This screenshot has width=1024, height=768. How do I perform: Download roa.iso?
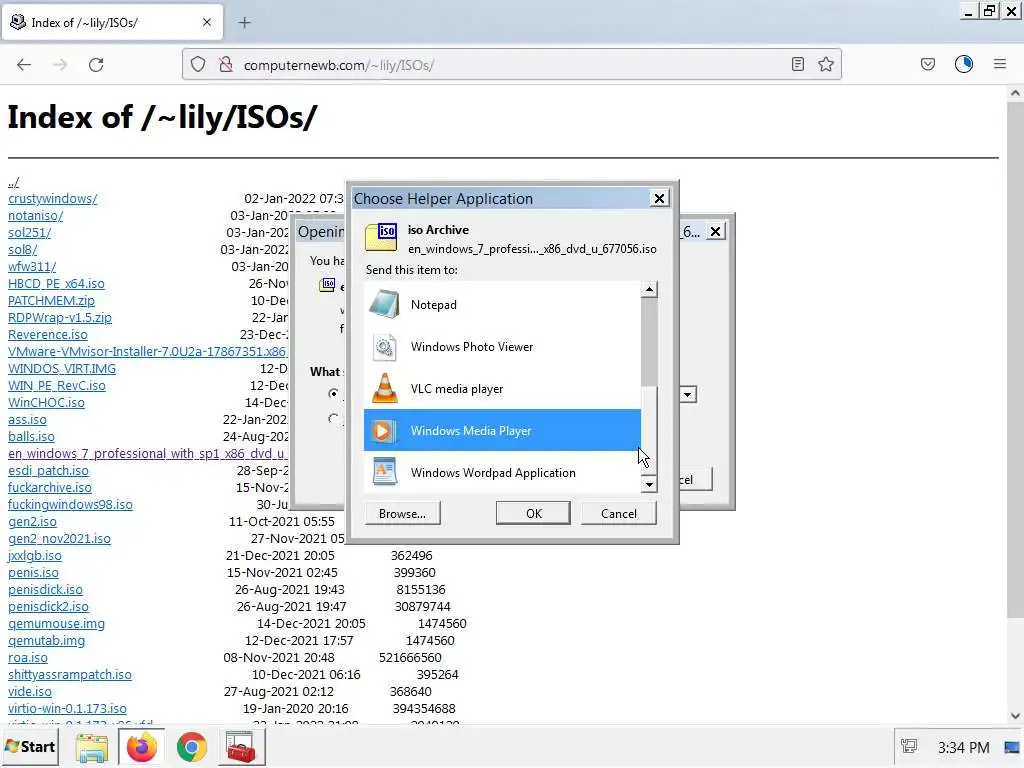point(27,657)
